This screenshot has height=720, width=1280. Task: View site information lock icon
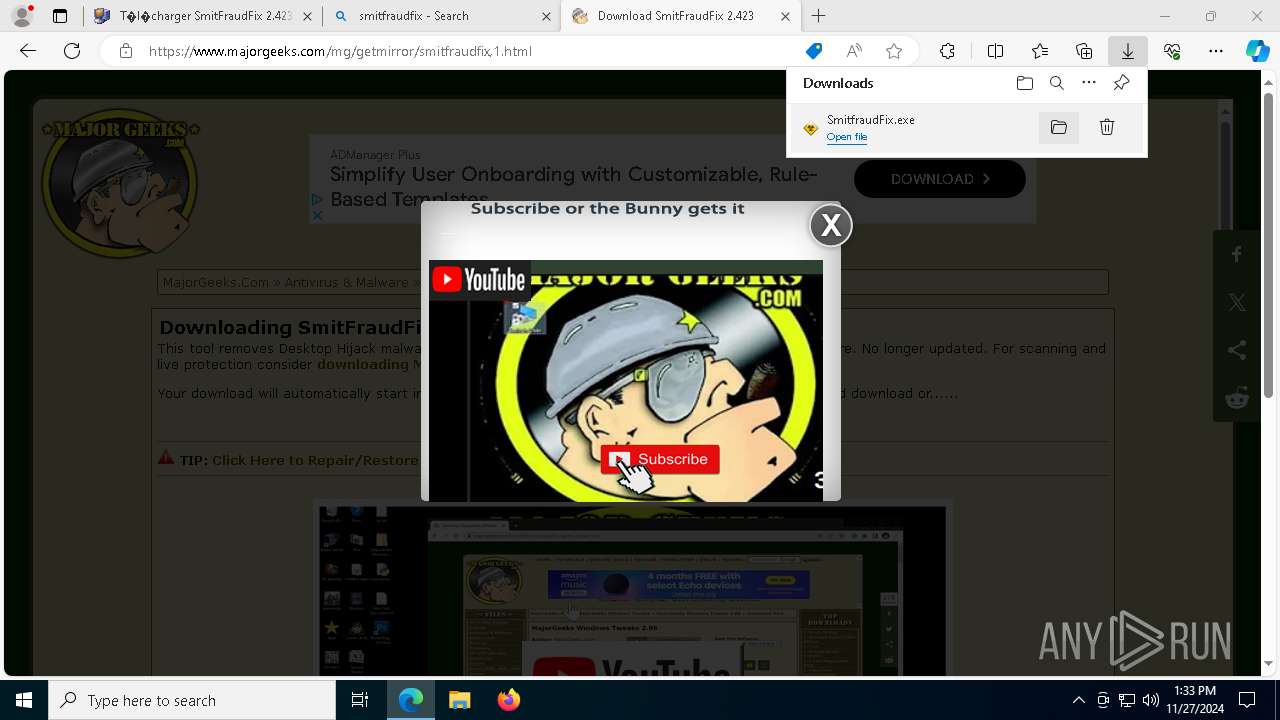[x=125, y=51]
